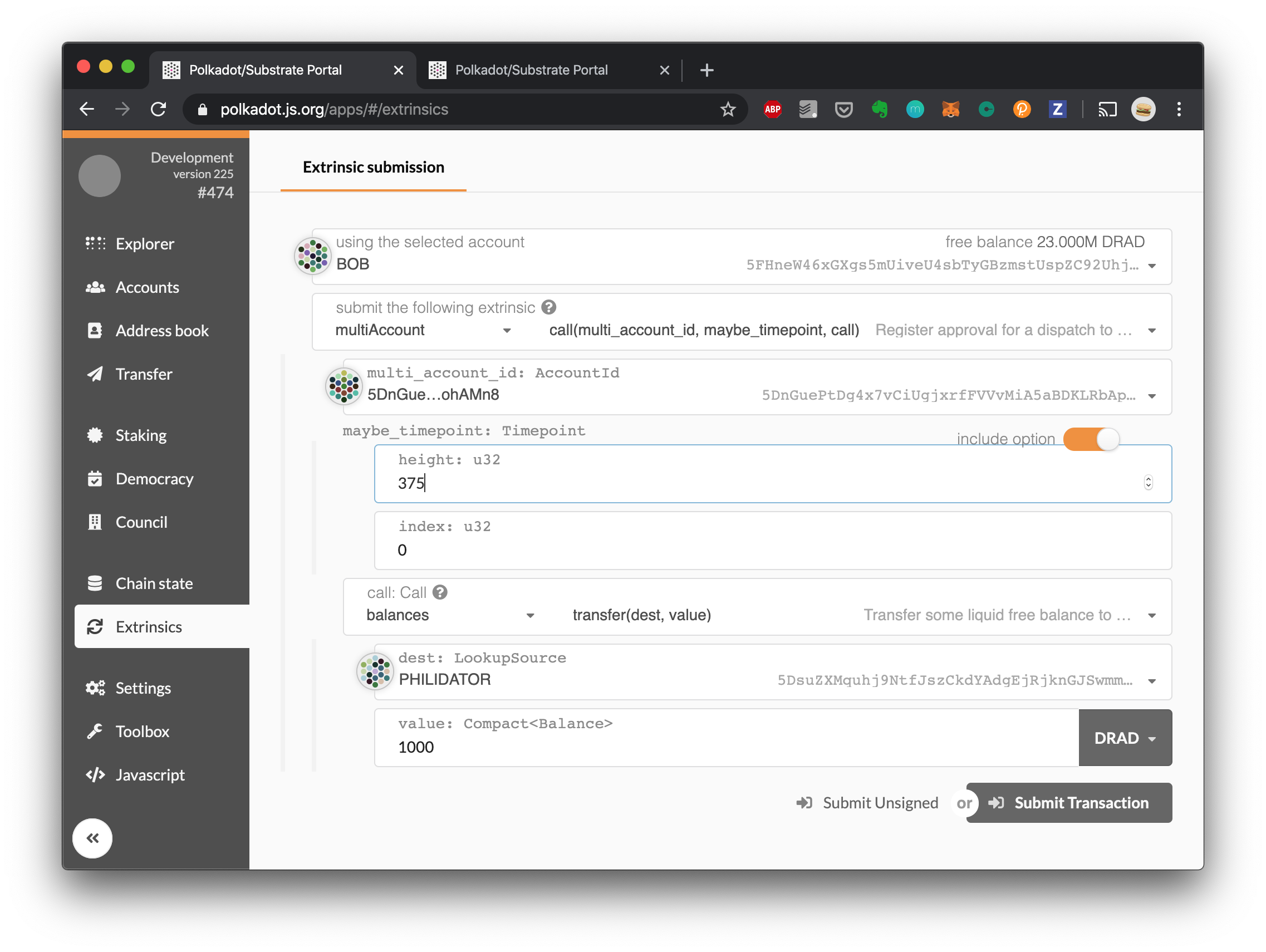Click Submit Transaction button
This screenshot has height=952, width=1266.
1069,803
